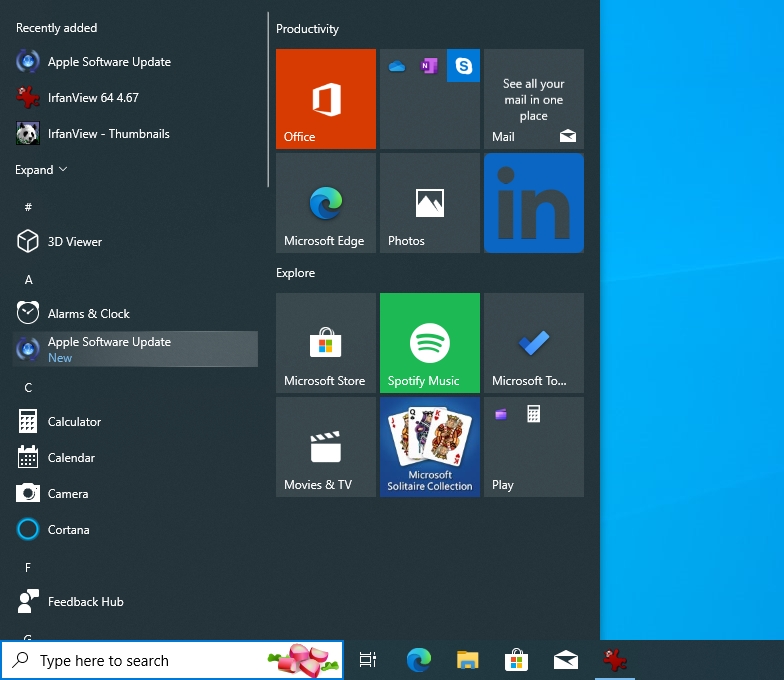784x680 pixels.
Task: Click the C letter header in app list
Action: (x=28, y=388)
